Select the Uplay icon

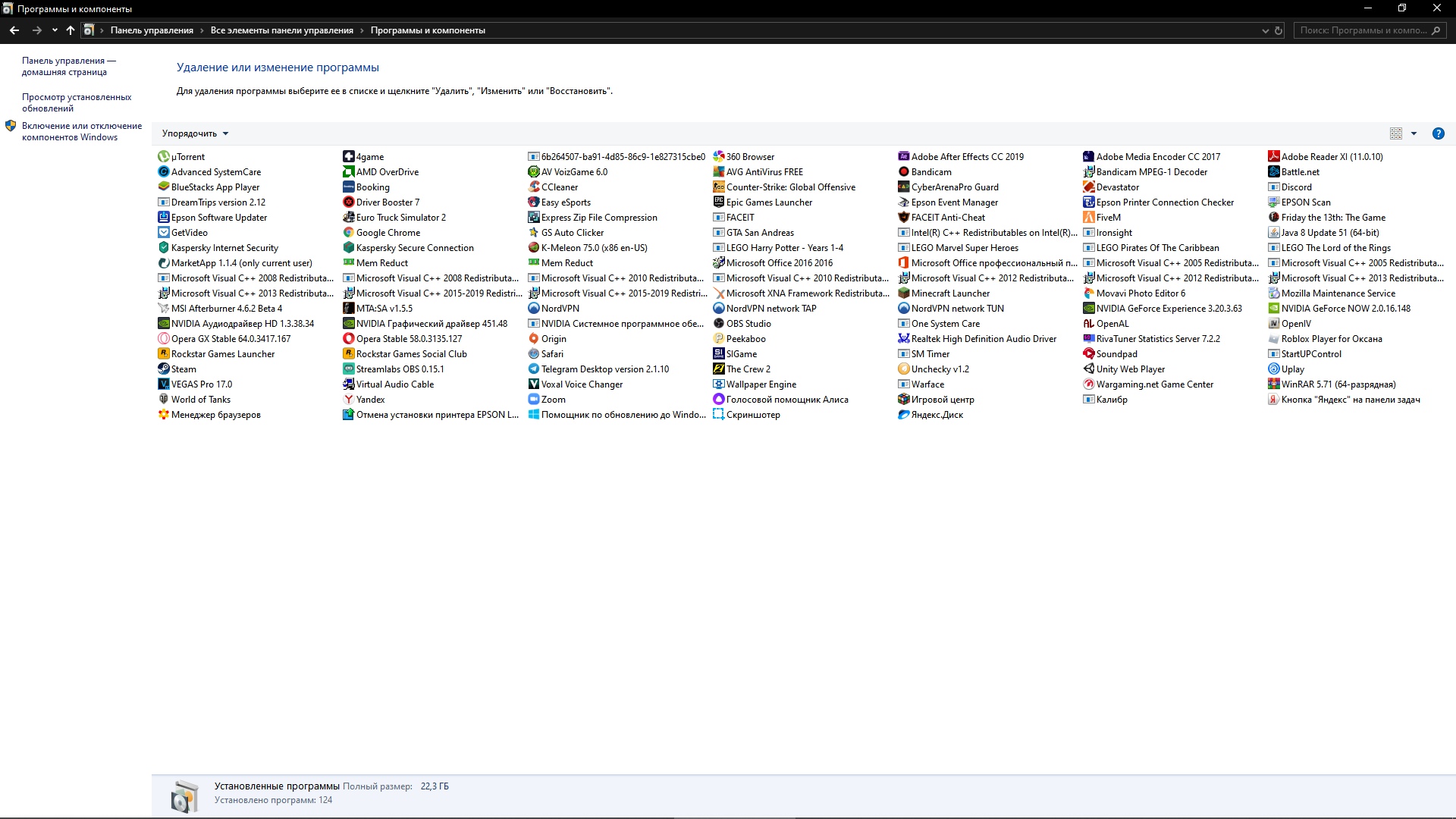[x=1273, y=369]
